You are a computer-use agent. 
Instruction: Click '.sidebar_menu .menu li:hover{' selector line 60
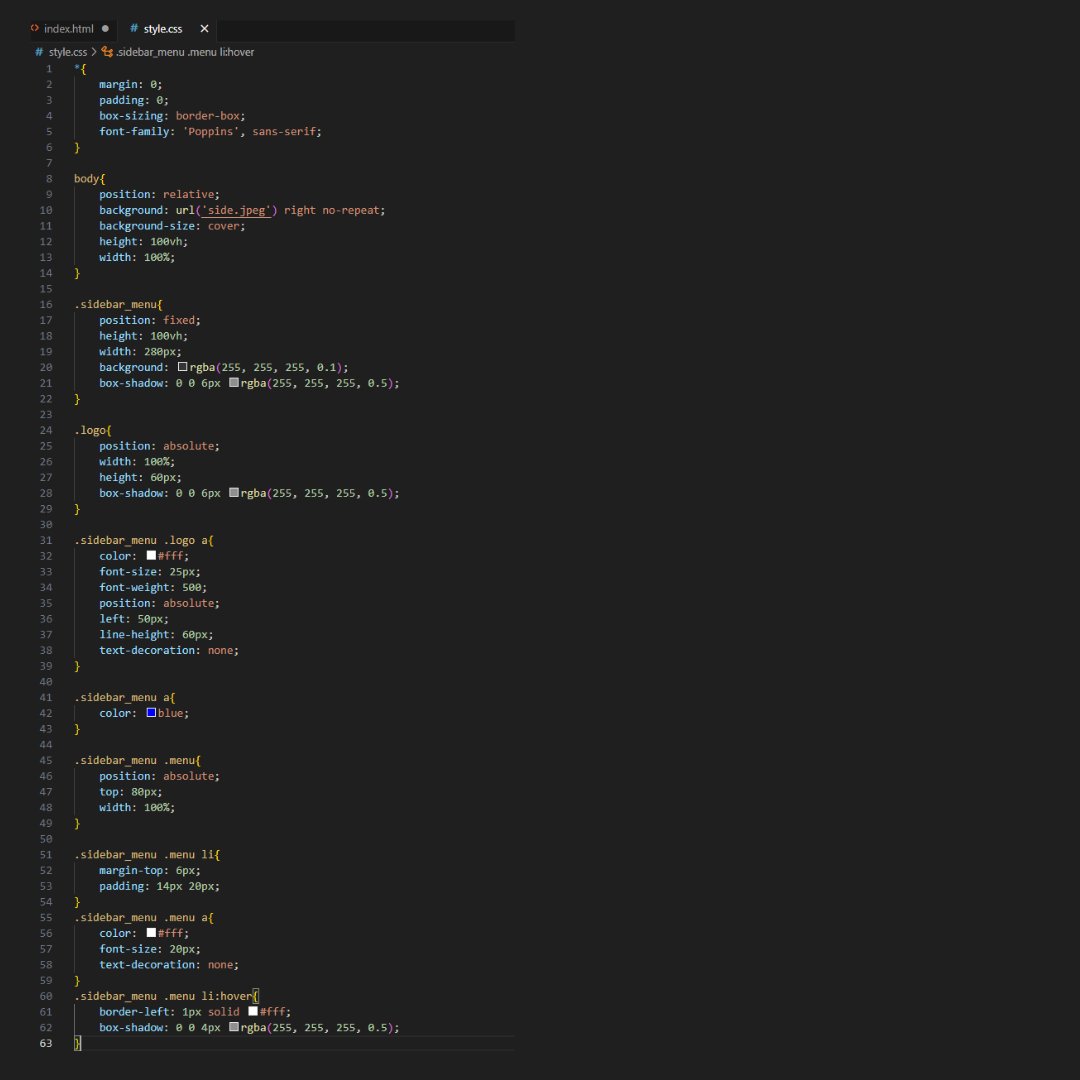pyautogui.click(x=166, y=996)
